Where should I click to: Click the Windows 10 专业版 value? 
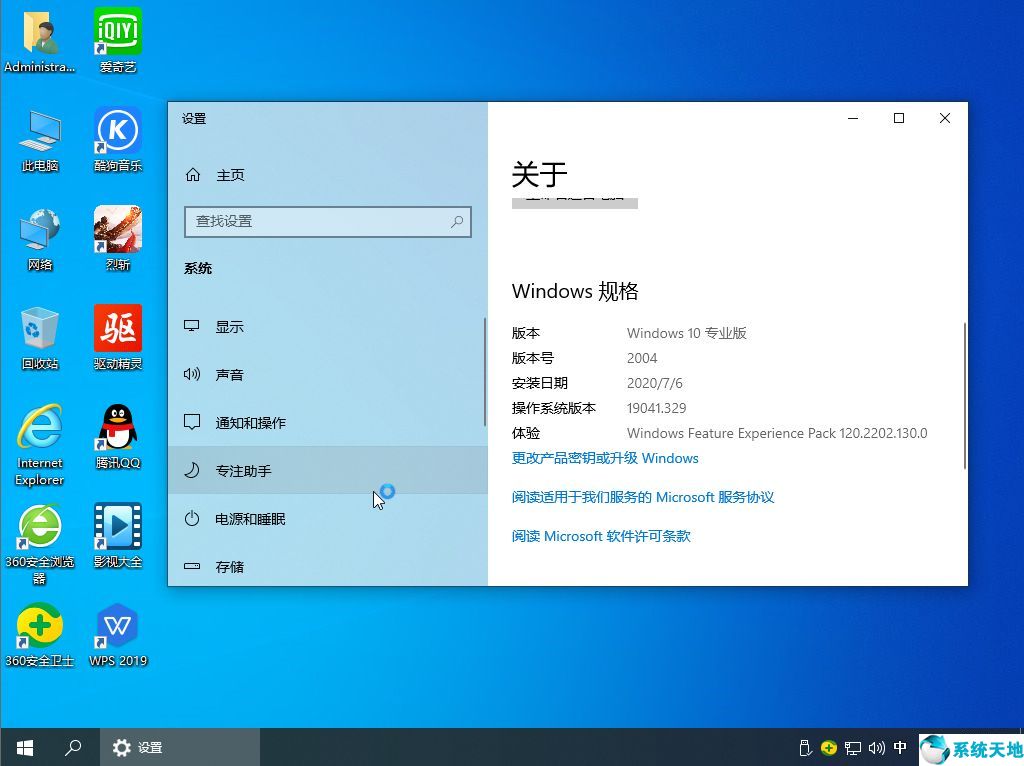pos(686,333)
